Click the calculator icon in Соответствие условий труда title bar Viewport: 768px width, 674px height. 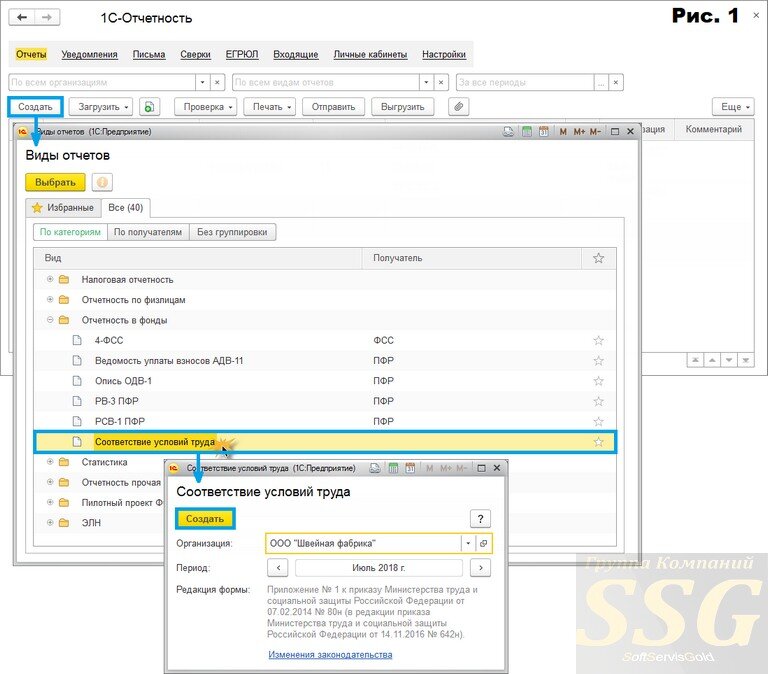pos(393,468)
